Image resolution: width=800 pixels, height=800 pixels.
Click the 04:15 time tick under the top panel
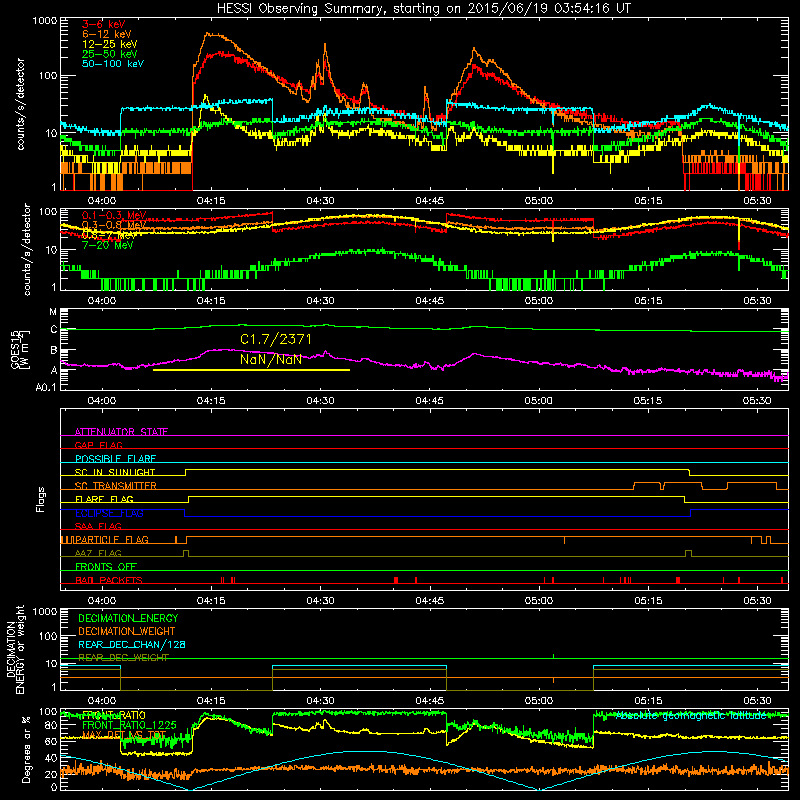[x=211, y=201]
